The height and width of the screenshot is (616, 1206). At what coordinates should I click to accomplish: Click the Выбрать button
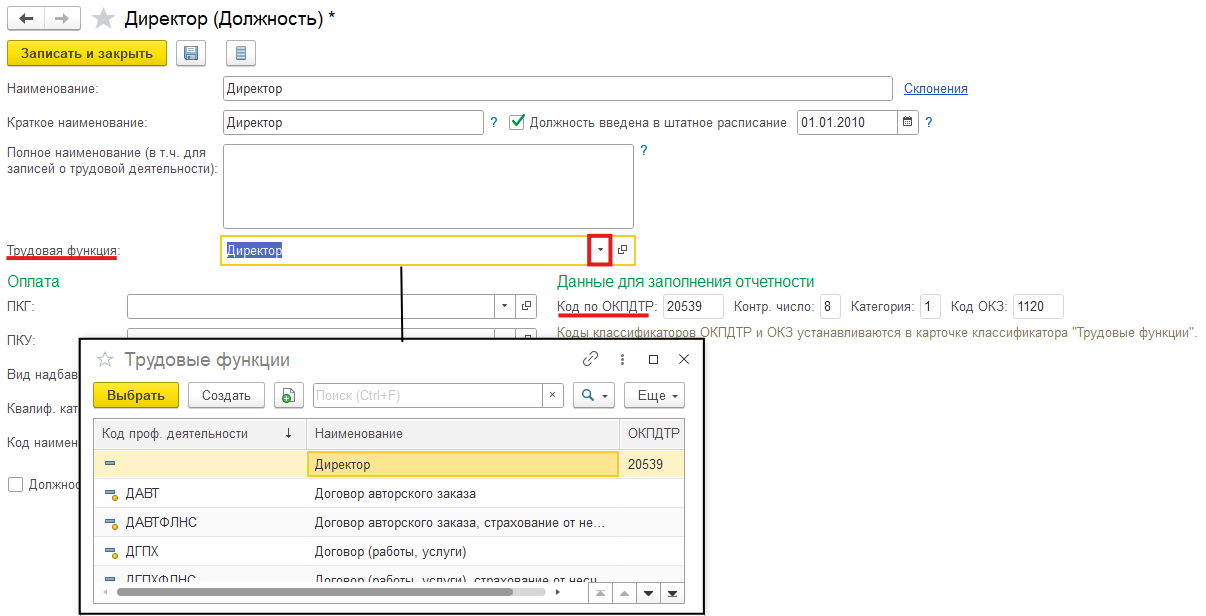pyautogui.click(x=136, y=395)
